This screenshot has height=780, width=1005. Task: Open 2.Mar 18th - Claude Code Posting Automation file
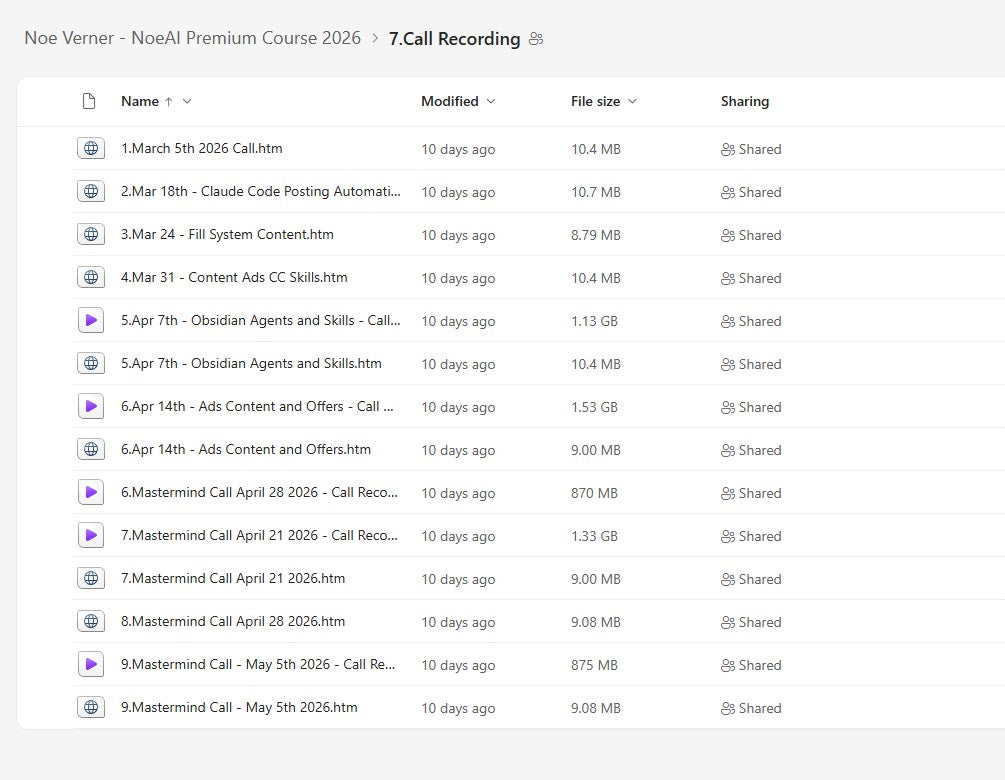point(261,191)
